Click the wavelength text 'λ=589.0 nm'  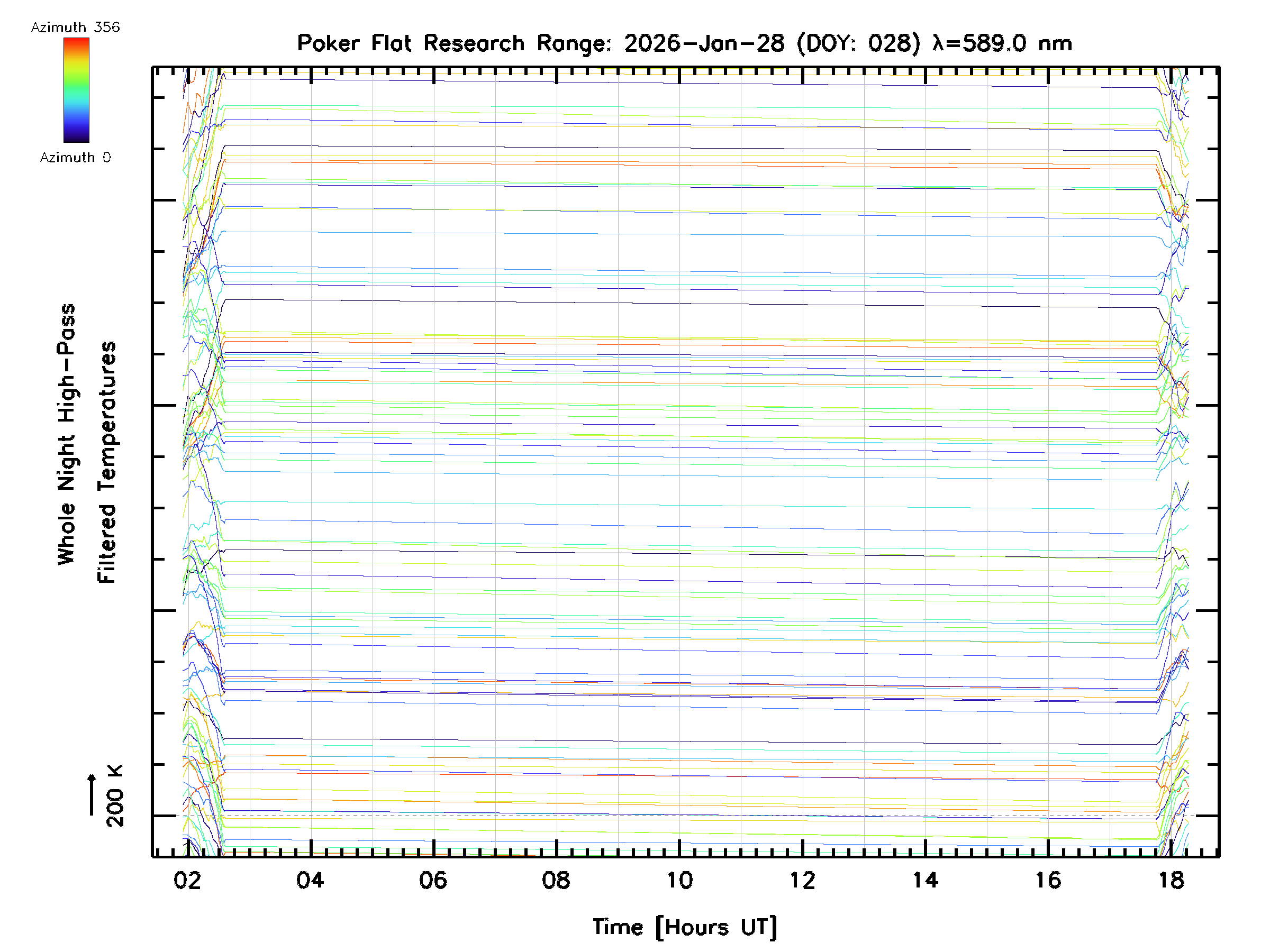click(1002, 43)
